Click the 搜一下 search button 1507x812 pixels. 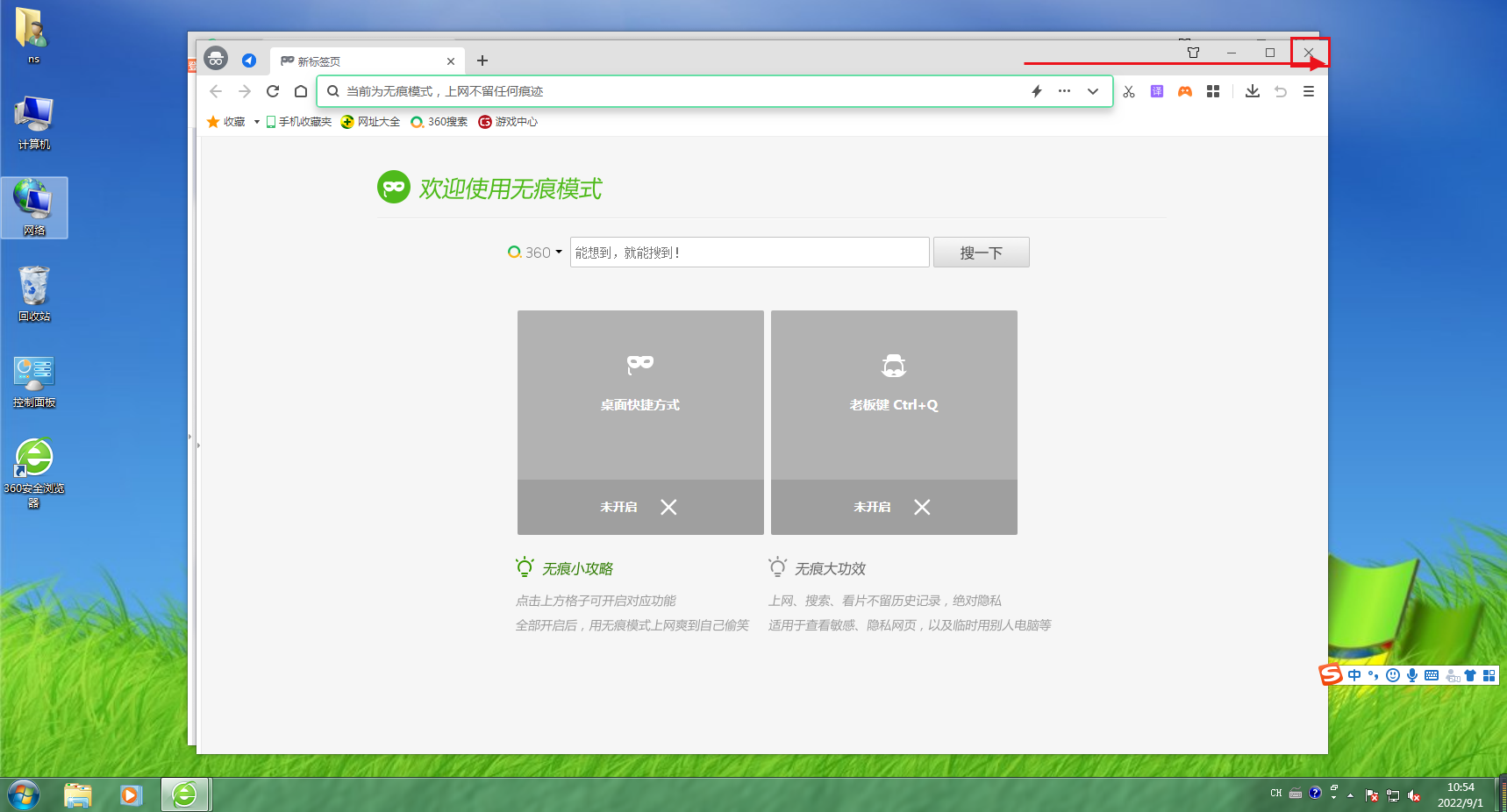[x=982, y=253]
